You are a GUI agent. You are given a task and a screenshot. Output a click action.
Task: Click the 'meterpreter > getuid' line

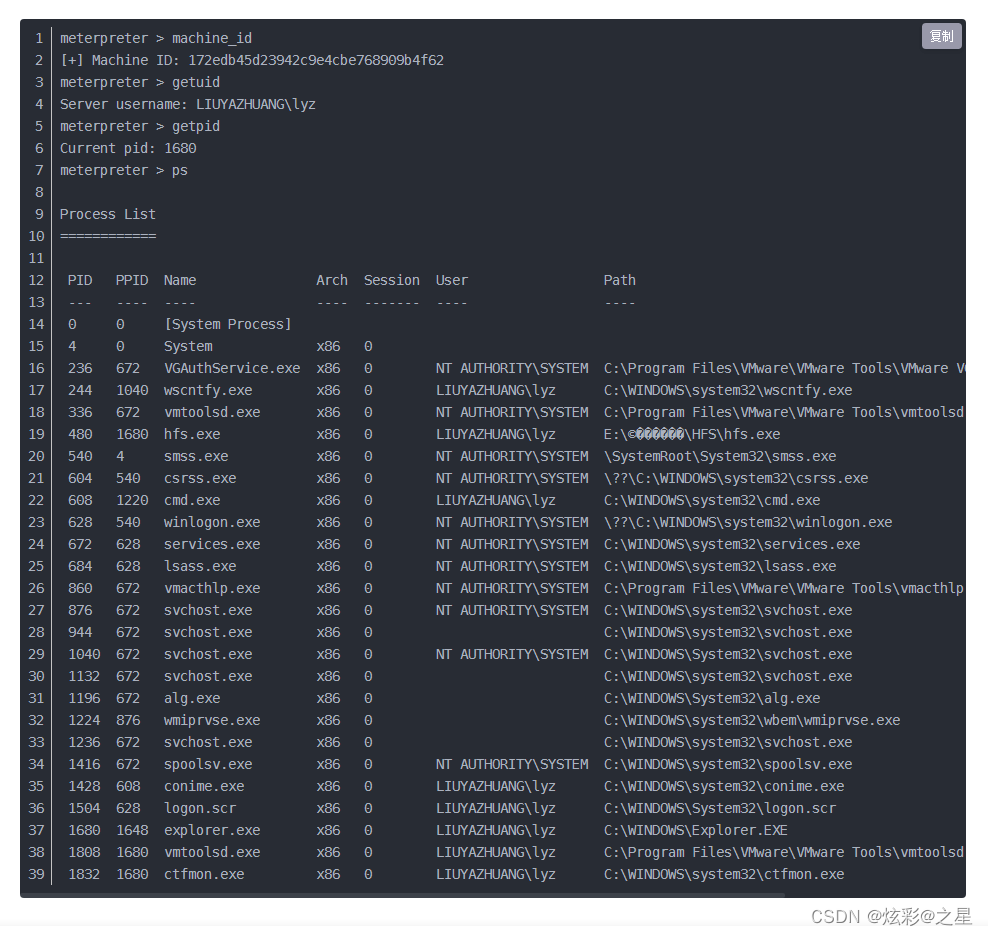[x=140, y=83]
